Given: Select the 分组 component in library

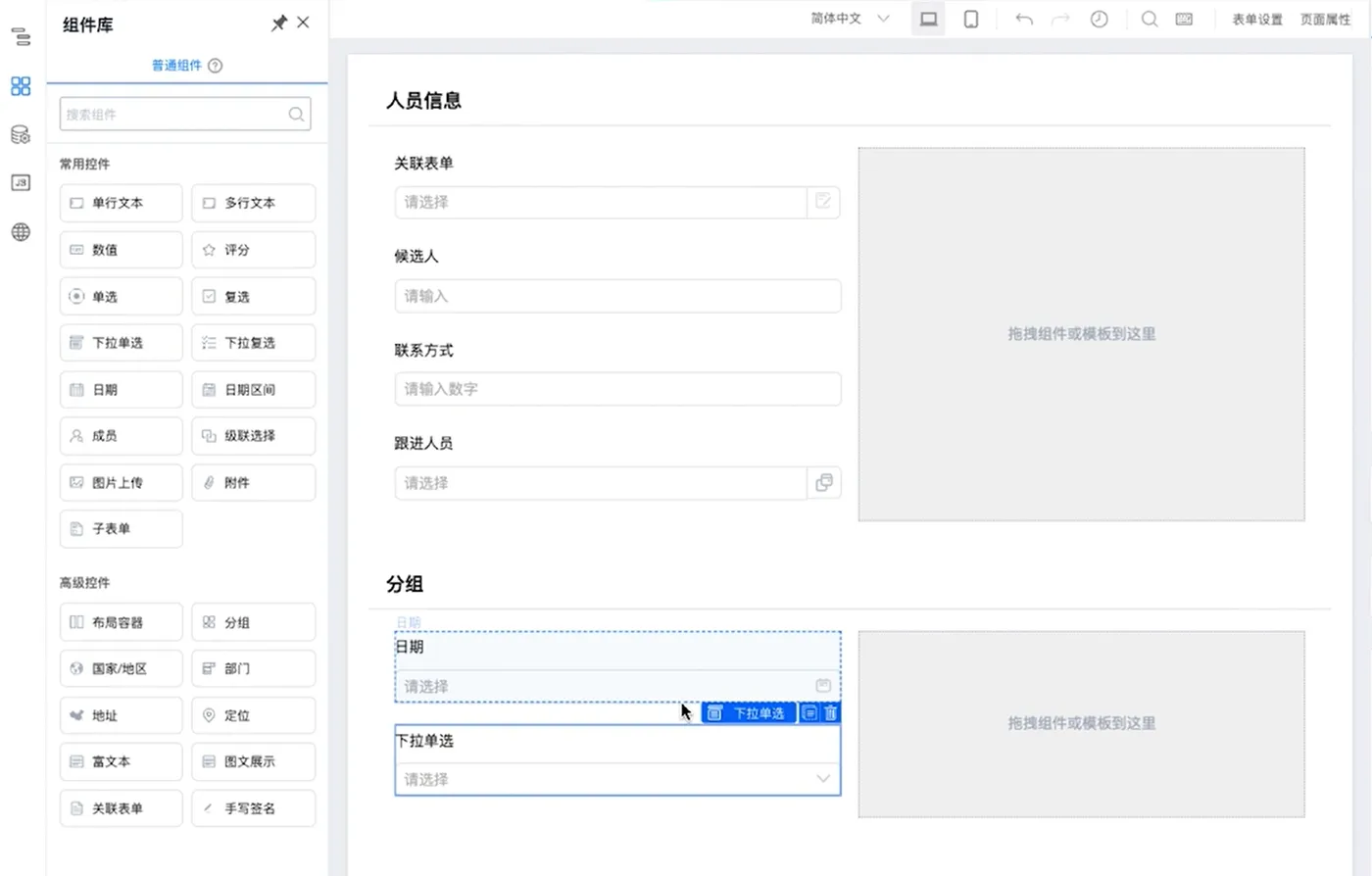Looking at the screenshot, I should (x=253, y=622).
